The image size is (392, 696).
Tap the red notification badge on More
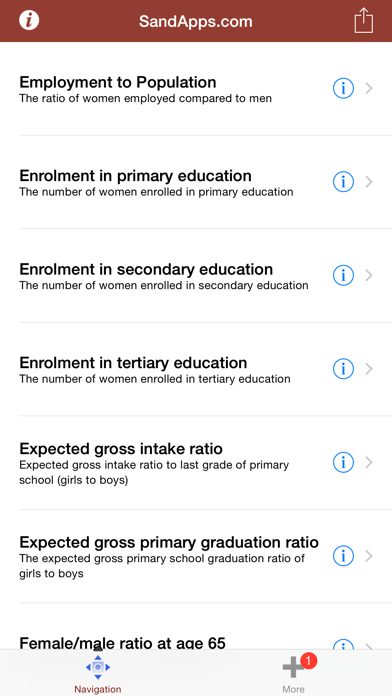(309, 661)
